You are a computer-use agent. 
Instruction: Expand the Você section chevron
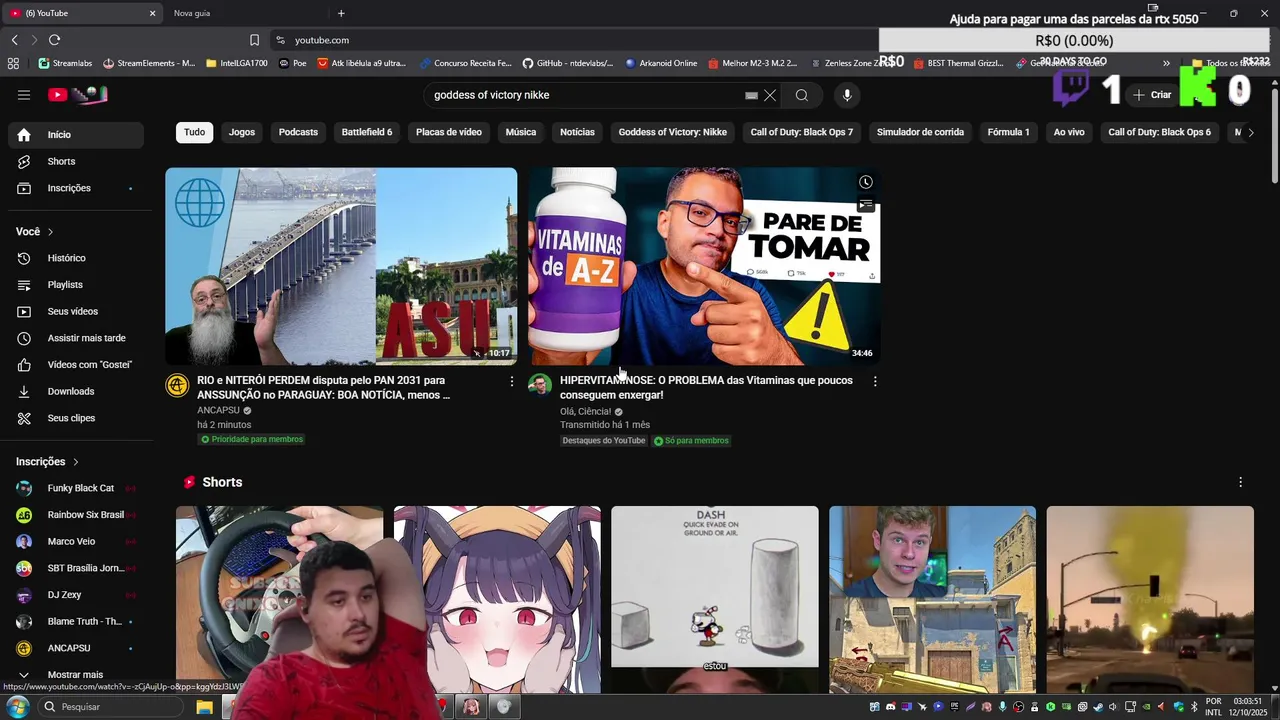50,232
